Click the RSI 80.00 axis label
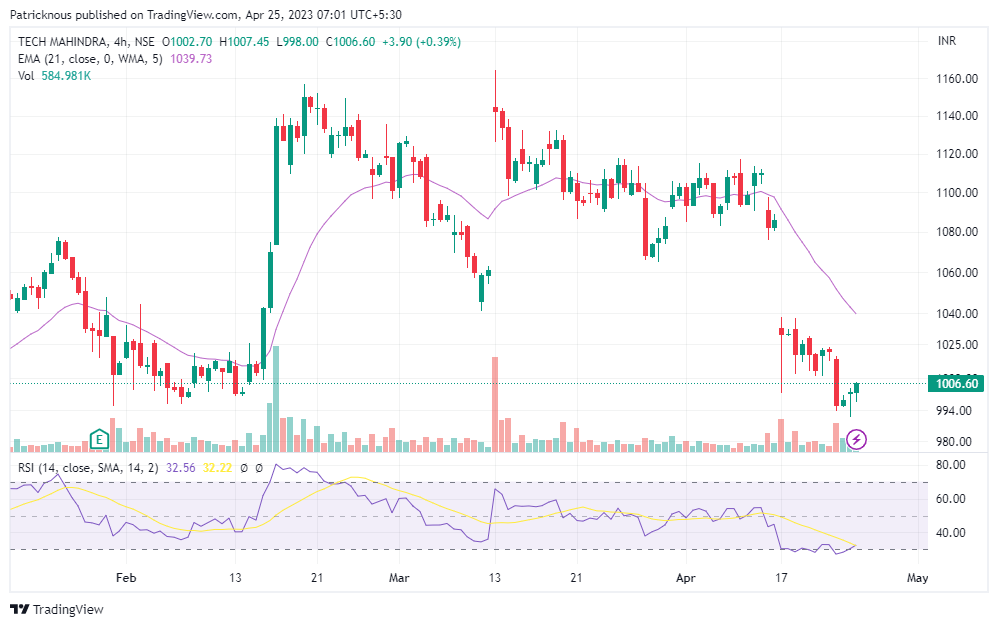 point(950,465)
